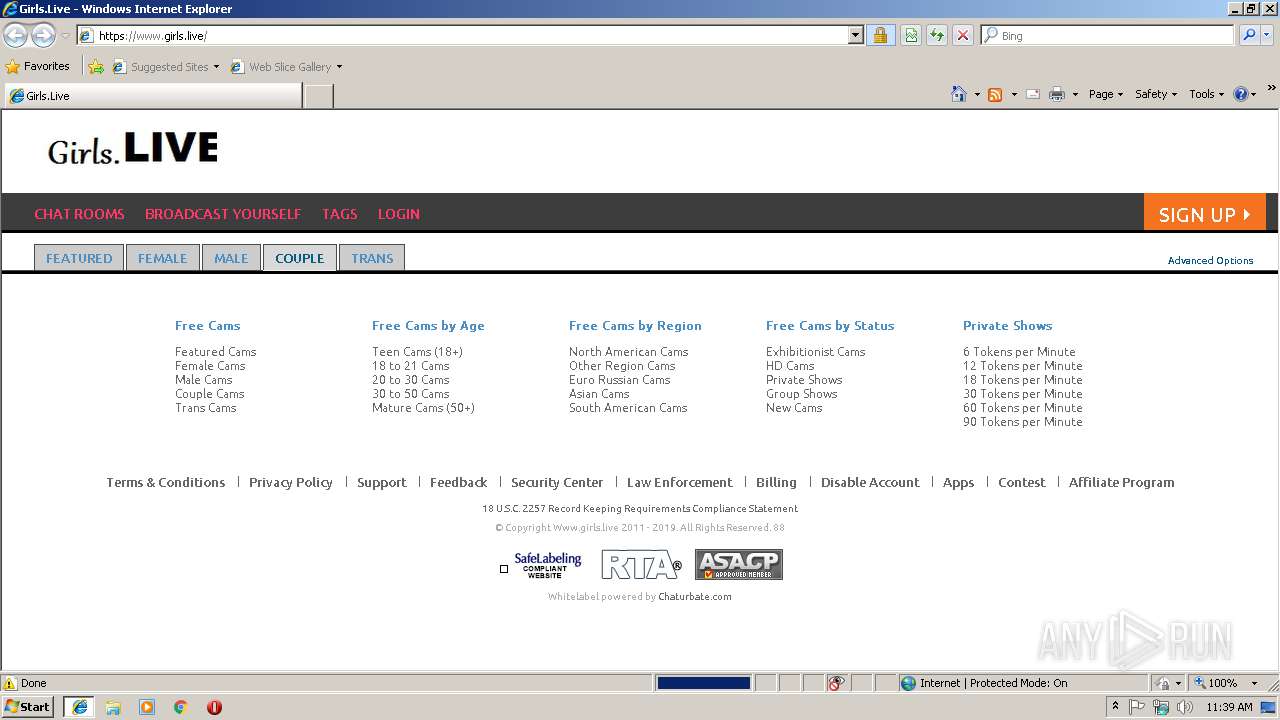Viewport: 1280px width, 720px height.
Task: Click the orange SIGN UP button
Action: coord(1205,213)
